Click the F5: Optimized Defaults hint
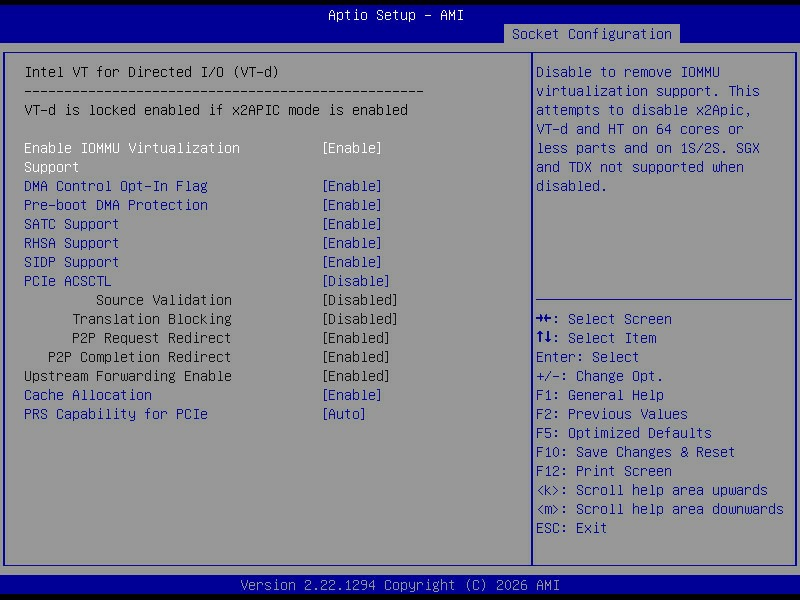 (623, 433)
